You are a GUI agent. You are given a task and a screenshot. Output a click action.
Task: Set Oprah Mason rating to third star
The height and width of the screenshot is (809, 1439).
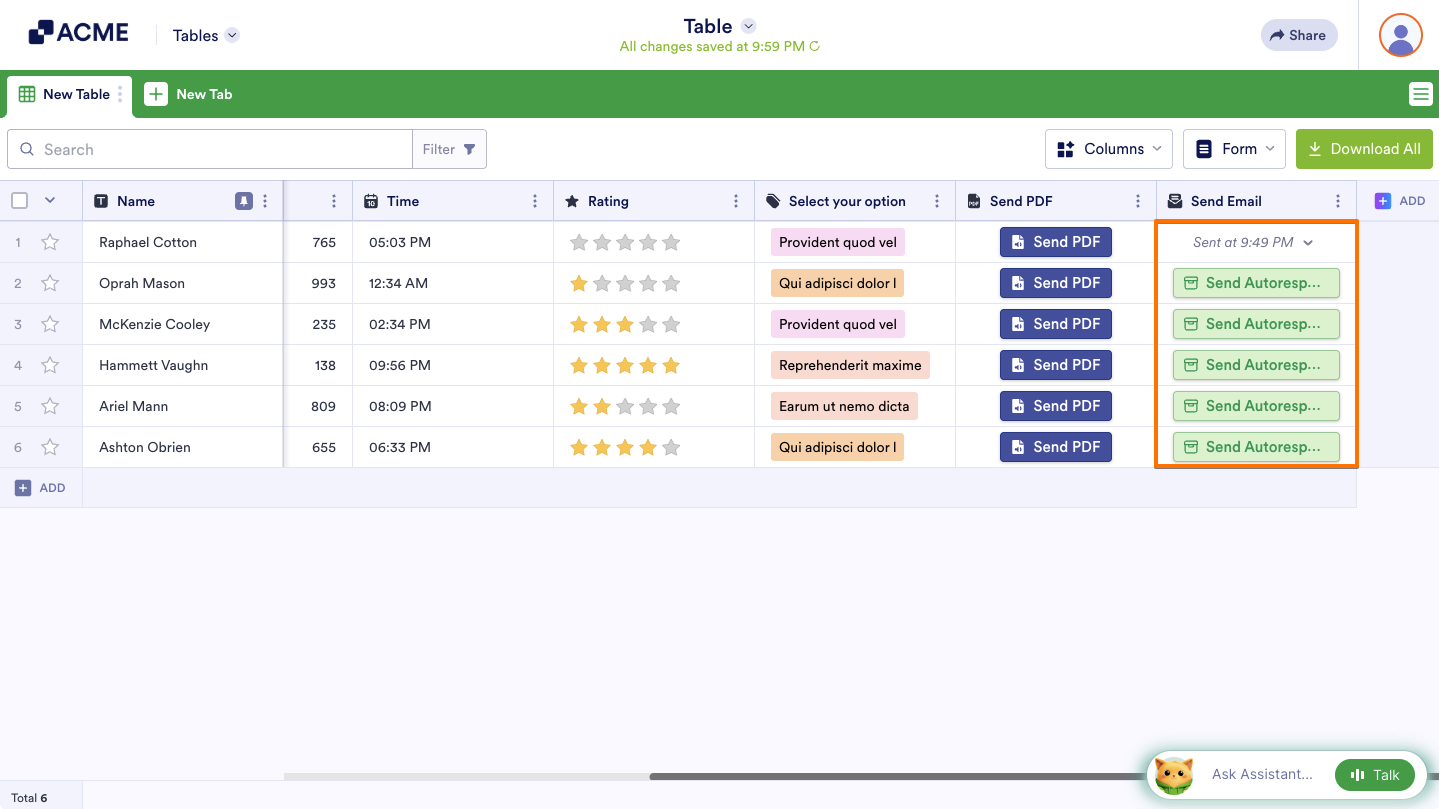(x=625, y=283)
